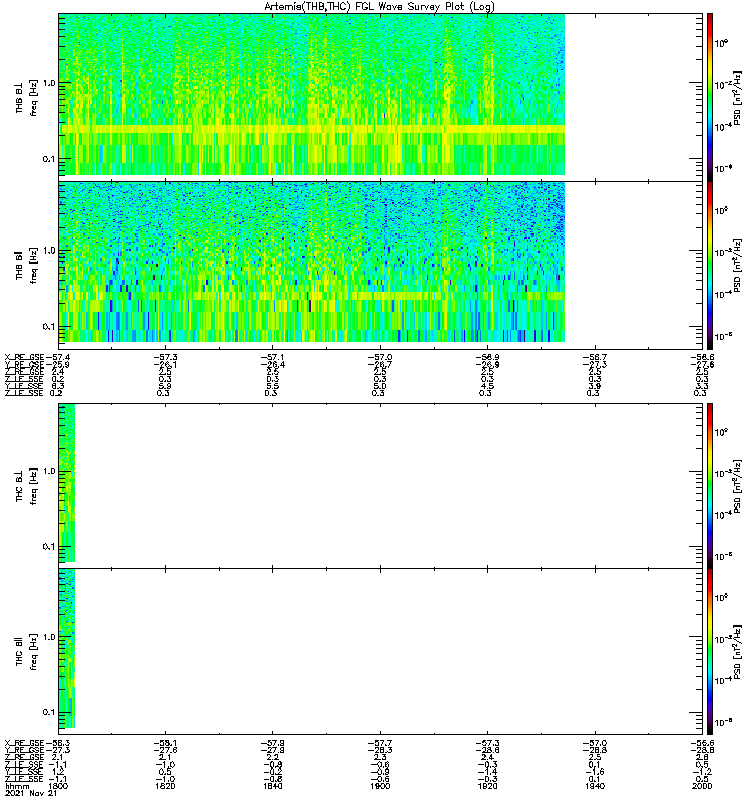Click the '1.0' tick label of THC B⊥ panel
The height and width of the screenshot is (800, 750).
click(49, 471)
